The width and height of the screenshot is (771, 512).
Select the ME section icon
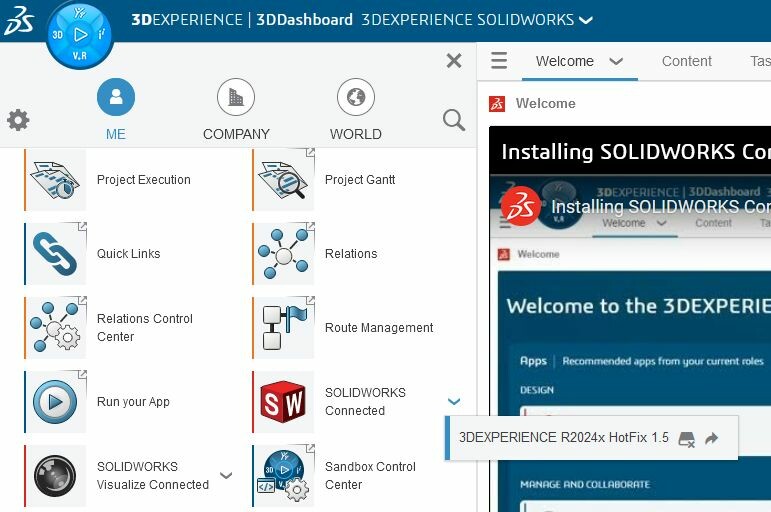click(x=116, y=97)
